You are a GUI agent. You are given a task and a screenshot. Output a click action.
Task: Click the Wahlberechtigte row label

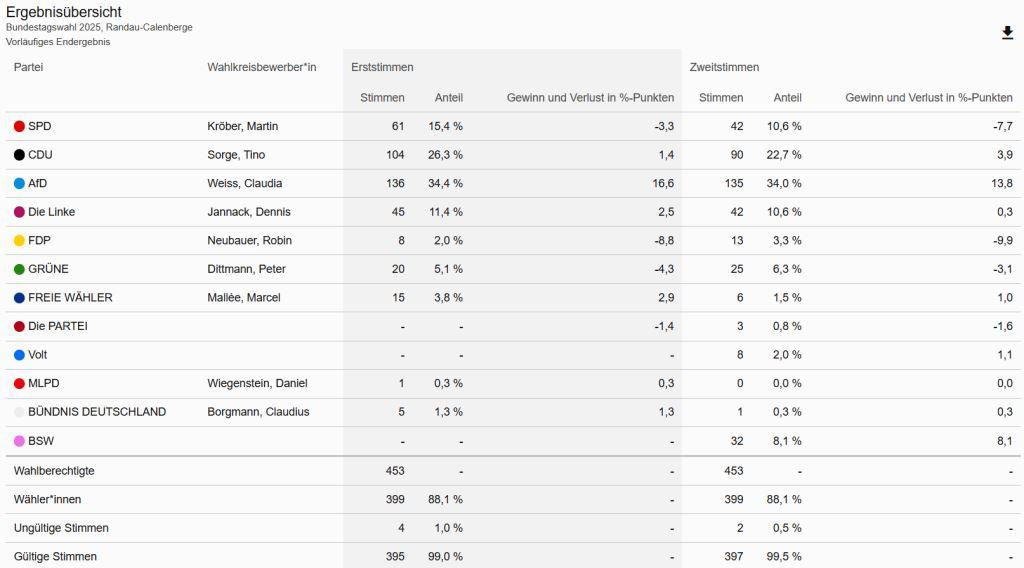tap(54, 471)
